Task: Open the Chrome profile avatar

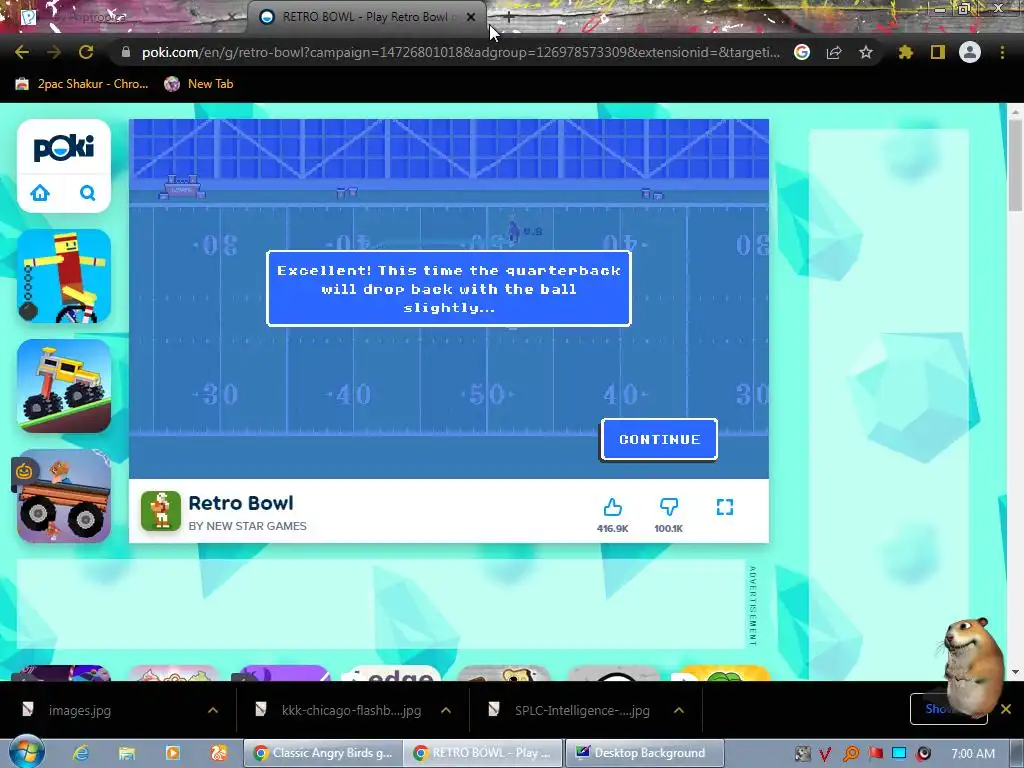Action: point(970,52)
